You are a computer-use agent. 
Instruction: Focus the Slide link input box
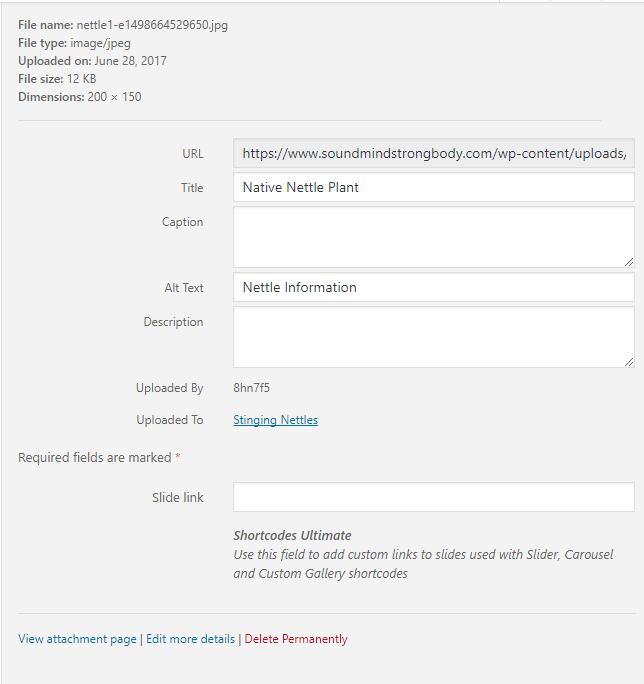click(434, 497)
